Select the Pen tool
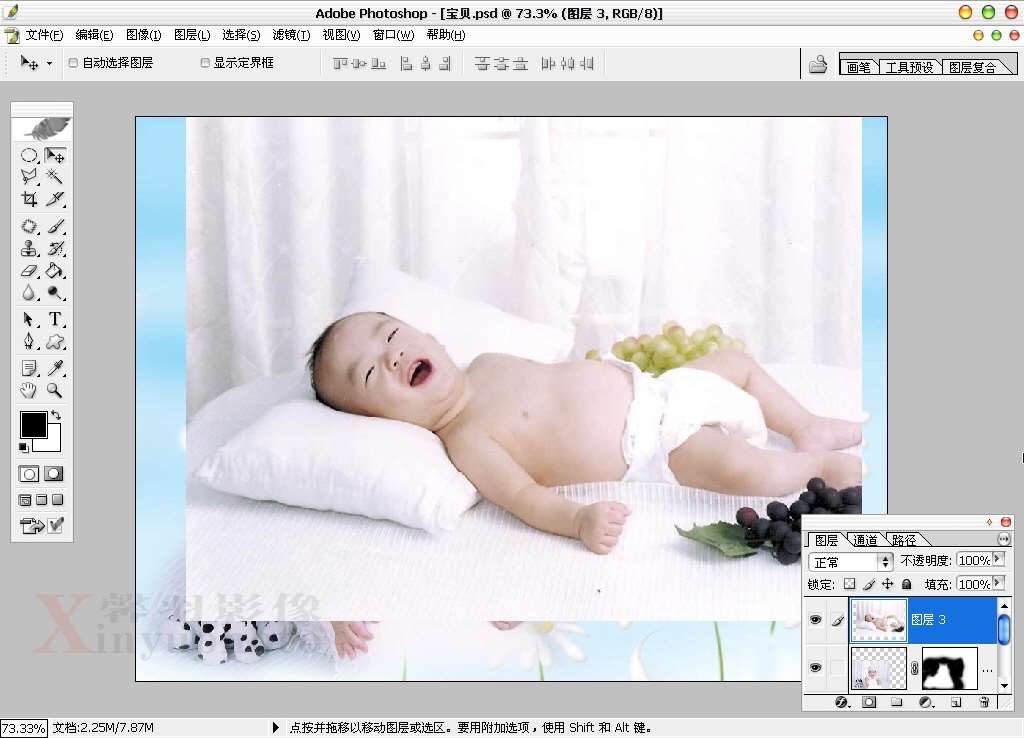Viewport: 1024px width, 738px height. click(29, 342)
